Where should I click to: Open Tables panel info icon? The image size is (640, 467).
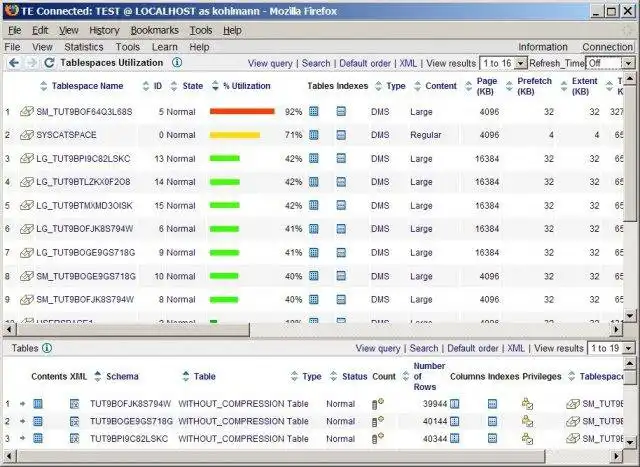pos(47,348)
